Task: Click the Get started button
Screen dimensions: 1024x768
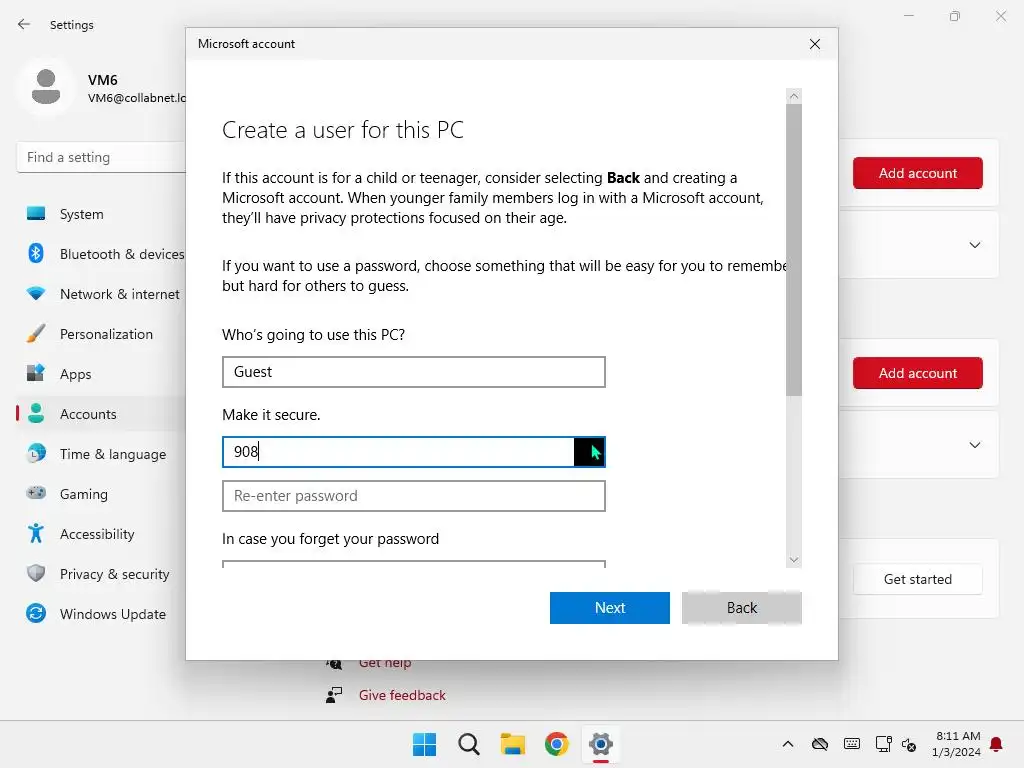Action: point(918,579)
